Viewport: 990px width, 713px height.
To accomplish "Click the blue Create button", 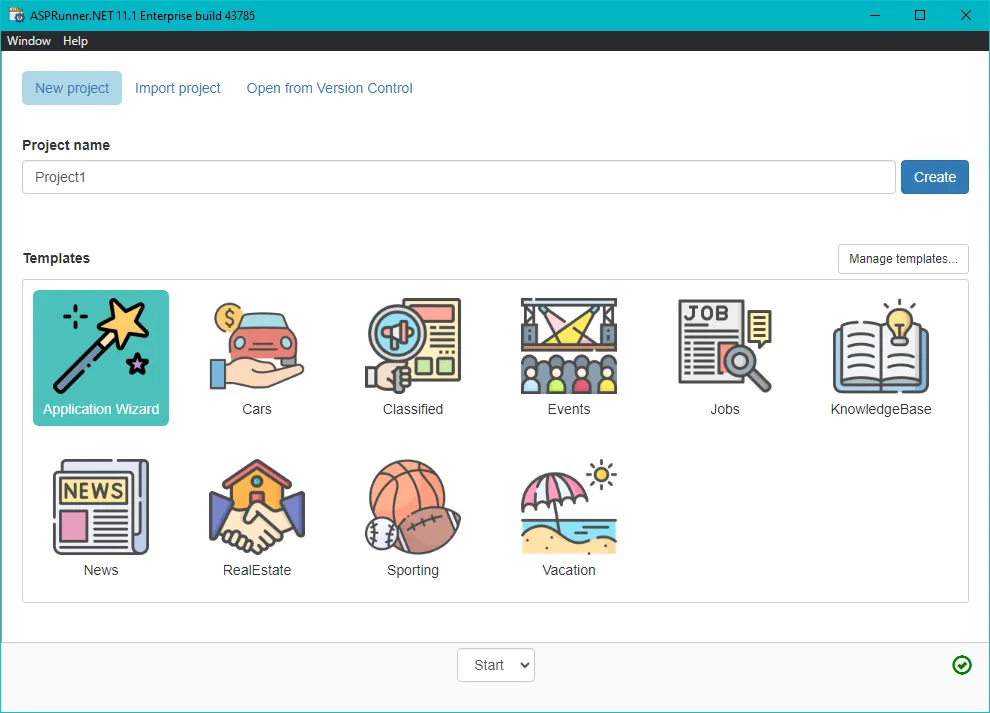I will click(934, 177).
